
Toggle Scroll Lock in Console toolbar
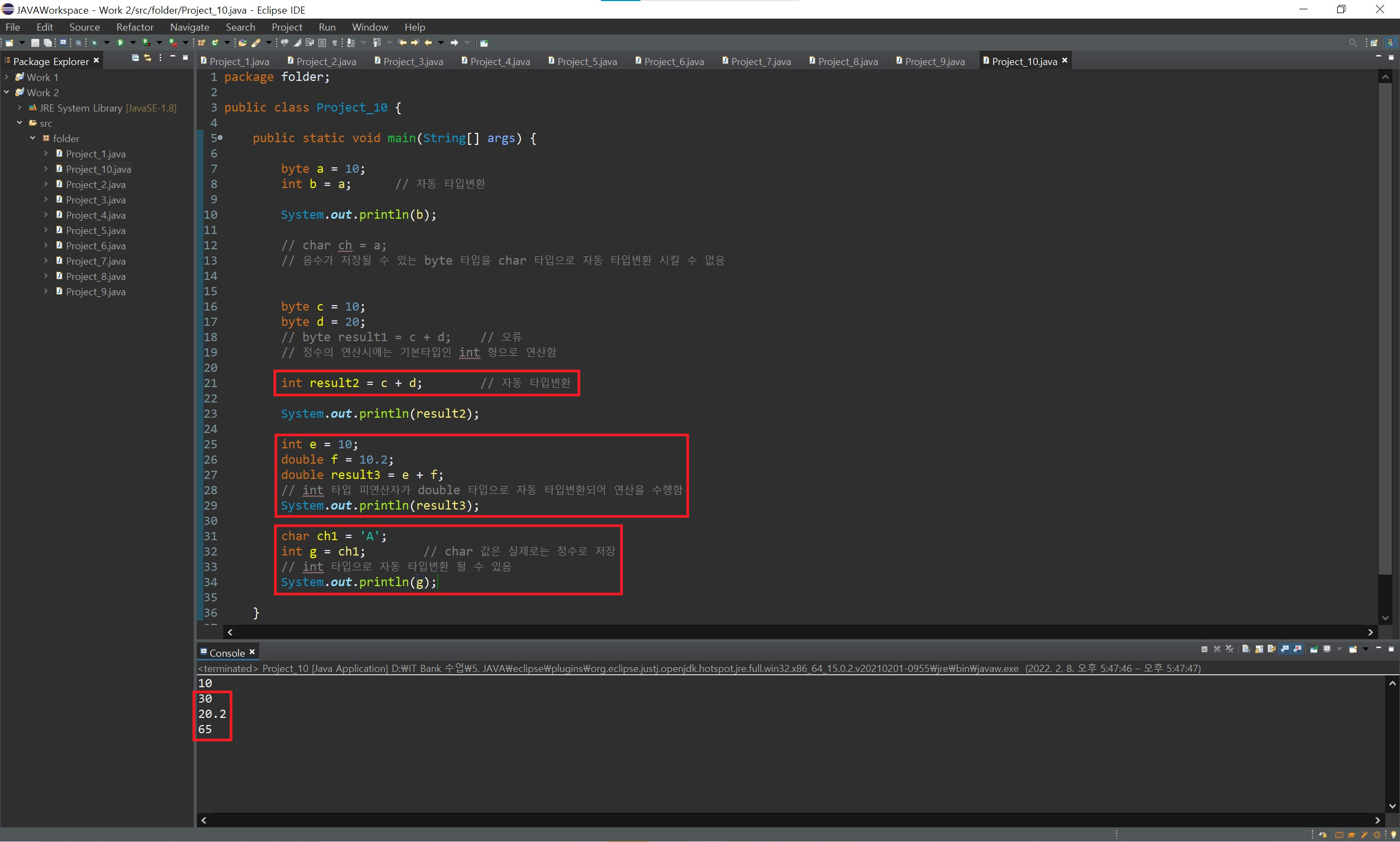[x=1259, y=649]
